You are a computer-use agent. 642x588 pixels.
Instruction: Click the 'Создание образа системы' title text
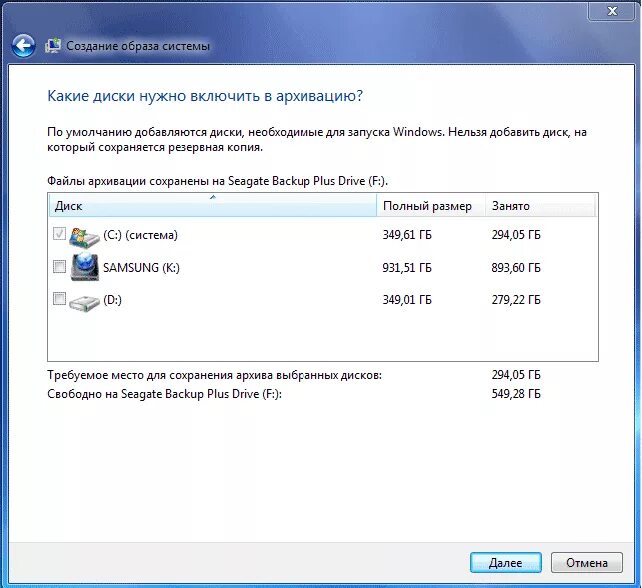(138, 46)
